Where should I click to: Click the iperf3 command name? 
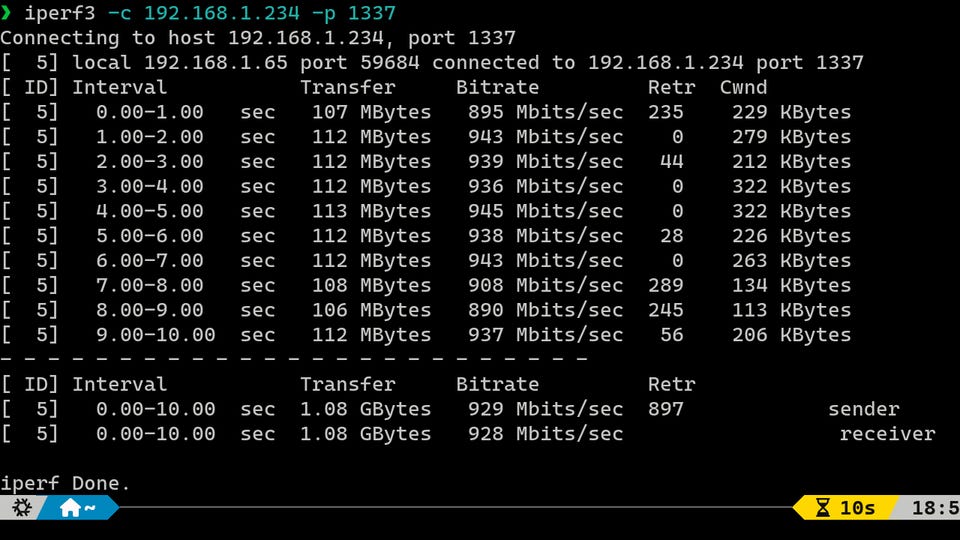(x=59, y=13)
